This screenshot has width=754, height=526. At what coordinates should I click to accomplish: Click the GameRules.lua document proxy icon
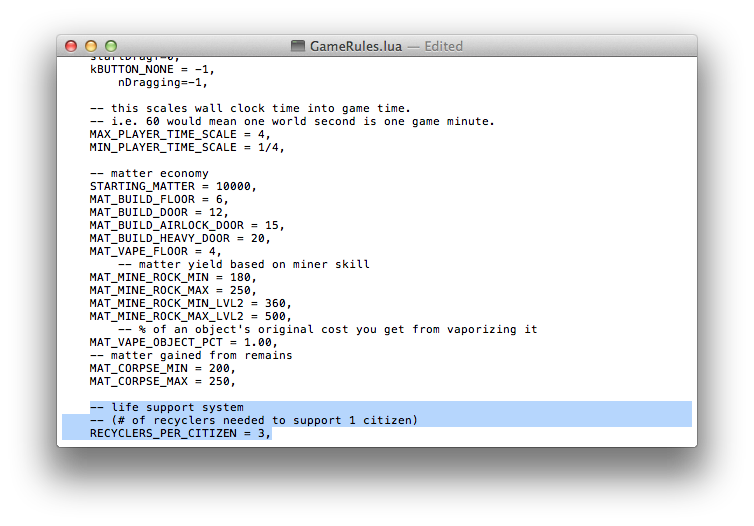coord(298,46)
